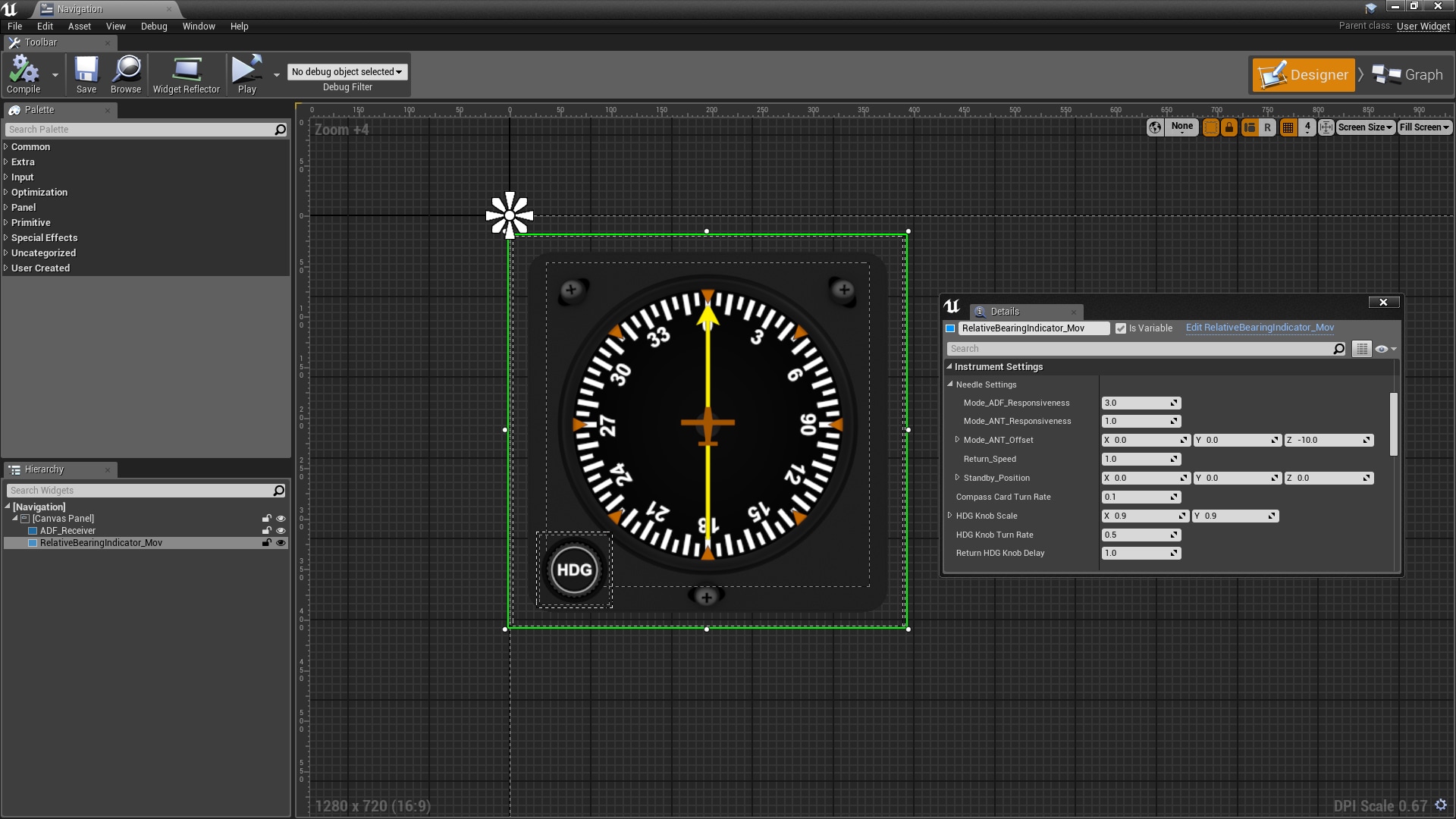Expand the Standby_Position property

[957, 478]
